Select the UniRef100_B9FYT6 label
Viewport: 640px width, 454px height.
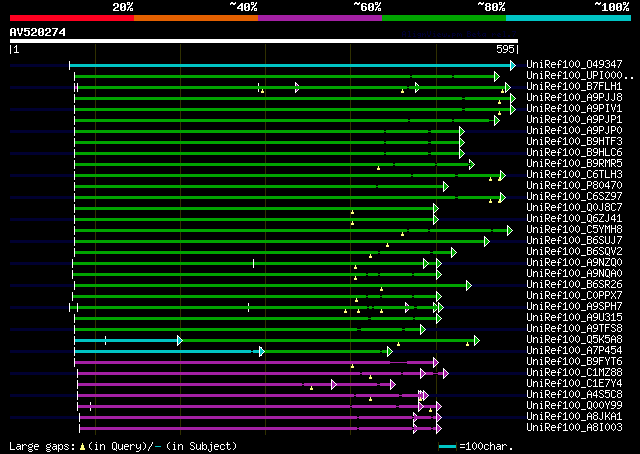pos(574,362)
